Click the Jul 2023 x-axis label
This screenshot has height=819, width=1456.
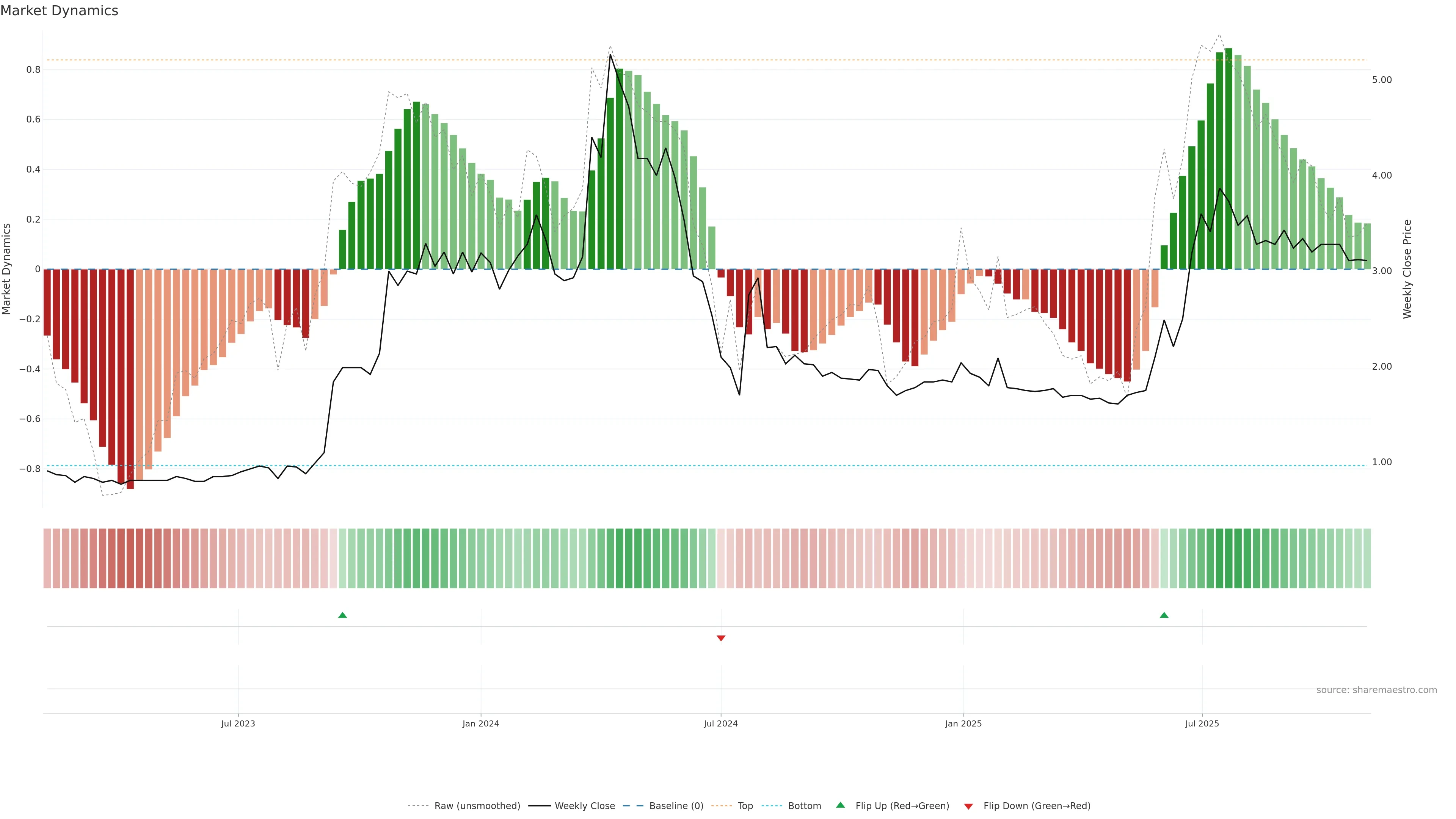point(238,723)
